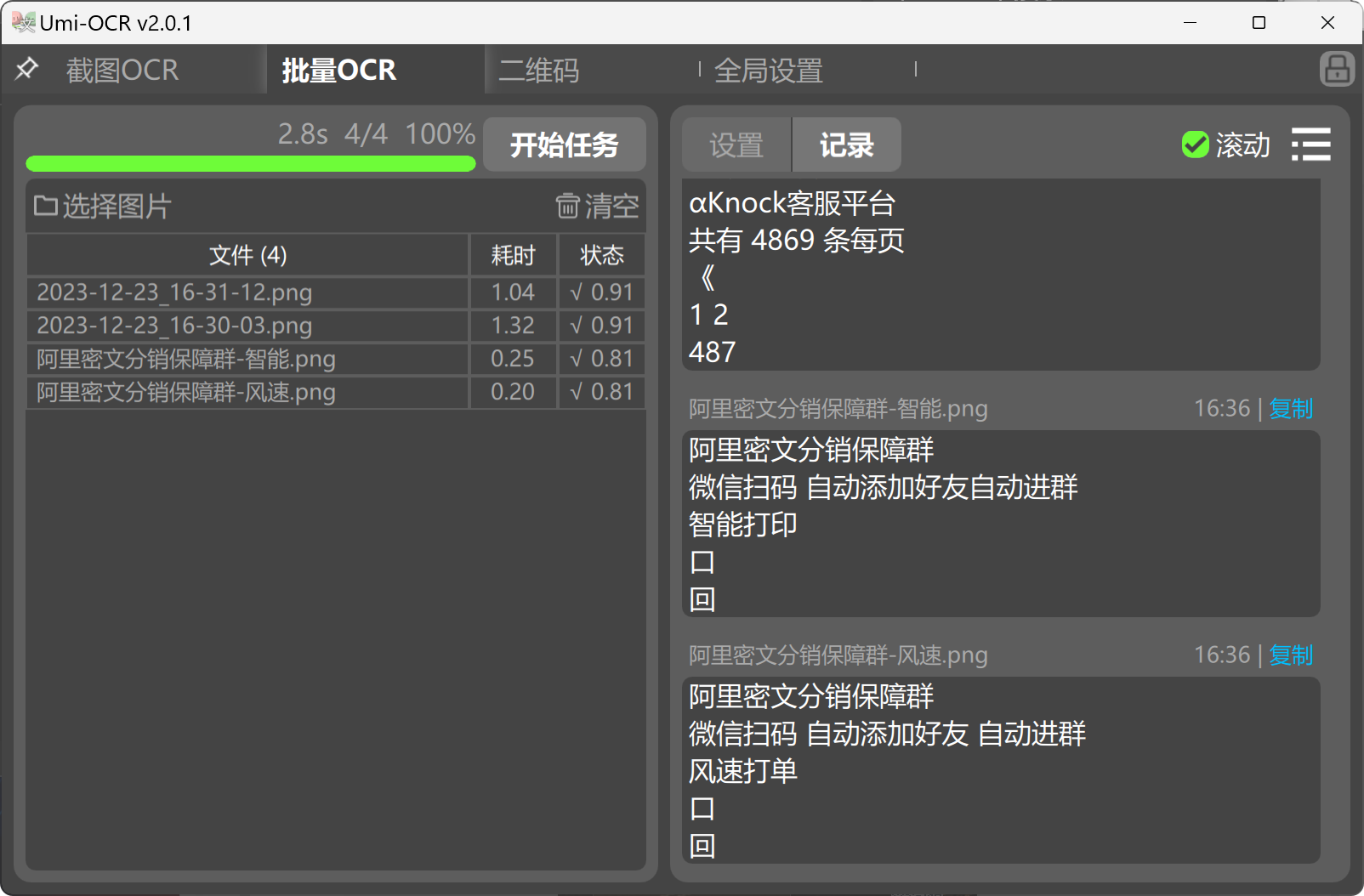The width and height of the screenshot is (1364, 896).
Task: Click 风速打单 in the result box
Action: 742,771
